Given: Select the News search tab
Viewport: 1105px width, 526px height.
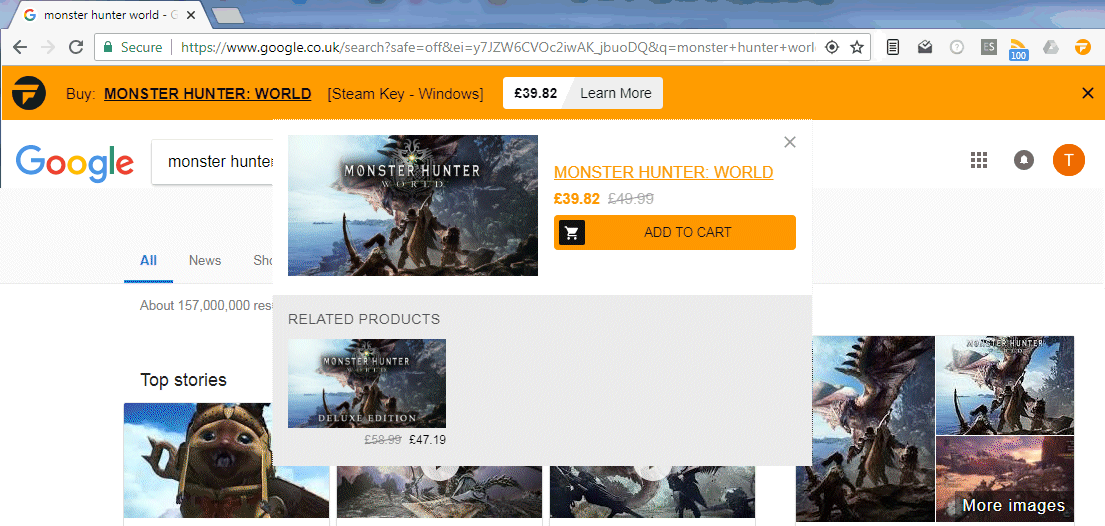Looking at the screenshot, I should (205, 261).
